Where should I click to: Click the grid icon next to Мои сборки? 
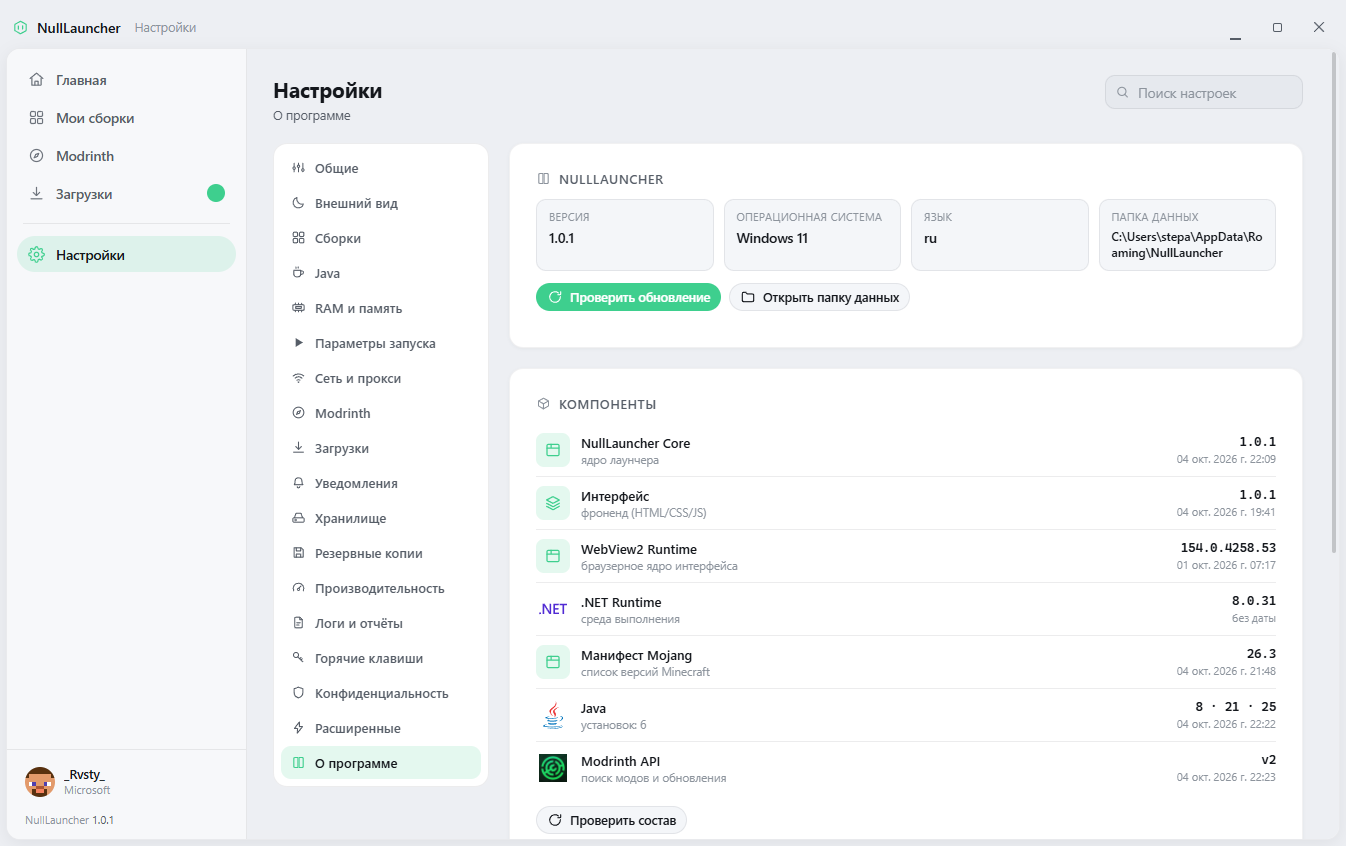pos(37,118)
